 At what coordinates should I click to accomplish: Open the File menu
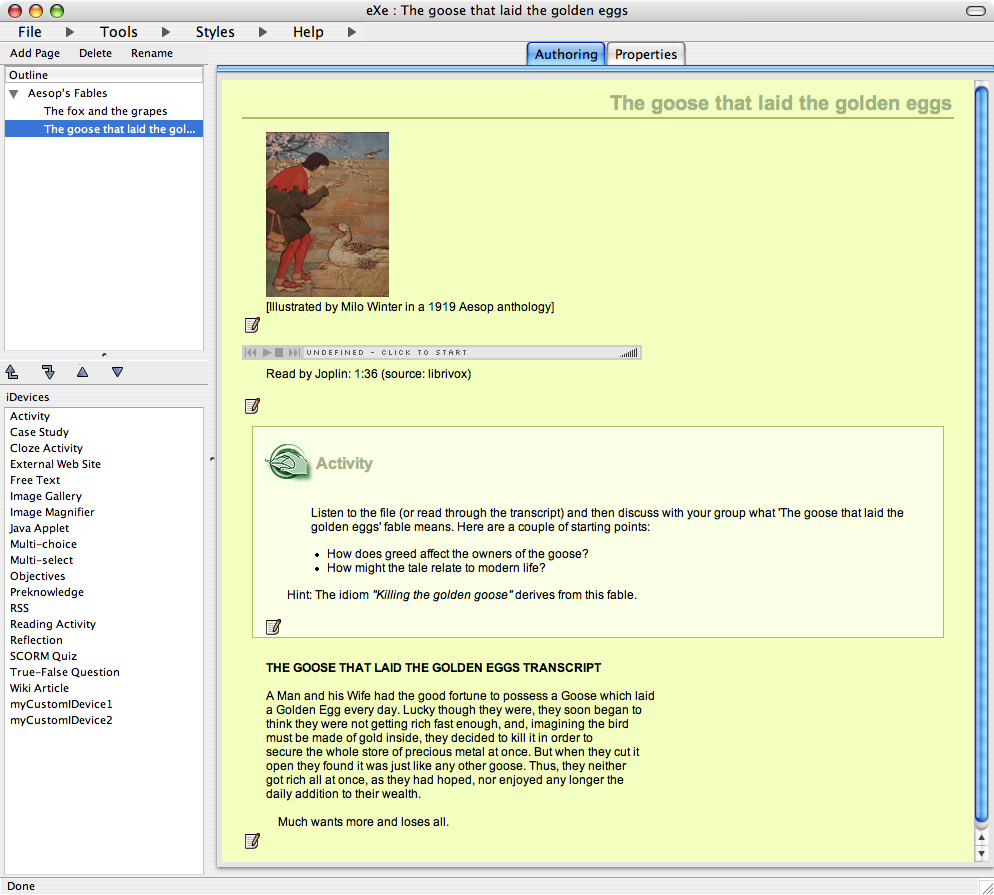point(30,32)
